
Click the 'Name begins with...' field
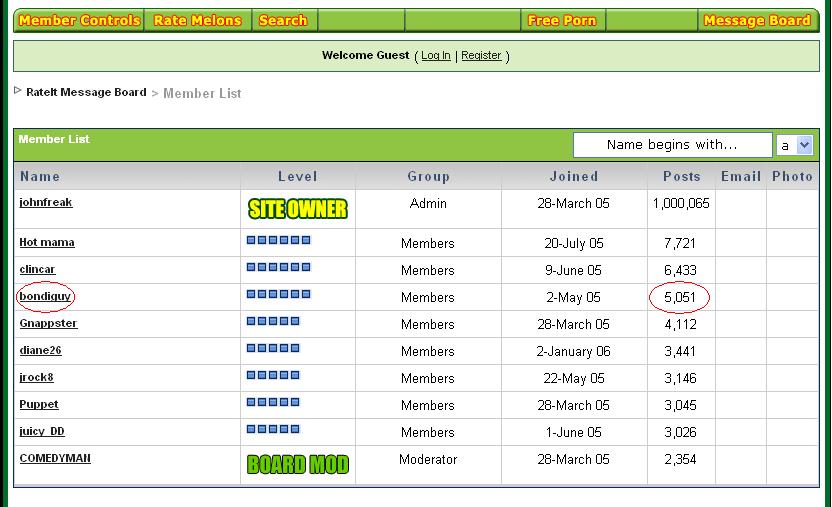pyautogui.click(x=672, y=145)
